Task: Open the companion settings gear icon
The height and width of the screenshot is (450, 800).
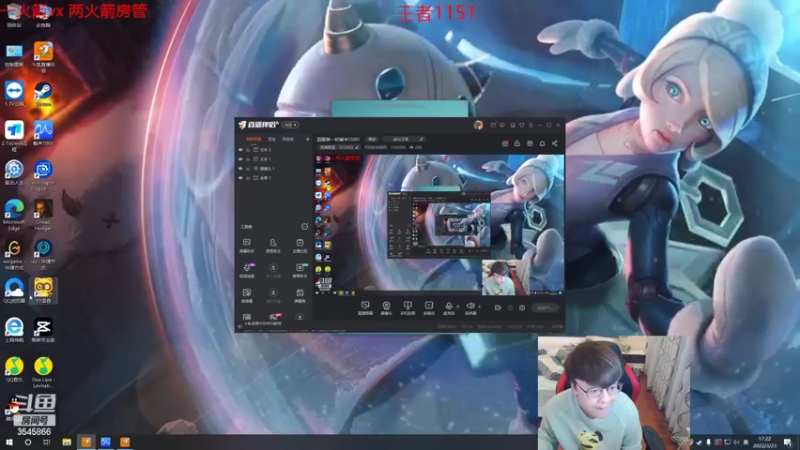Action: (x=522, y=308)
